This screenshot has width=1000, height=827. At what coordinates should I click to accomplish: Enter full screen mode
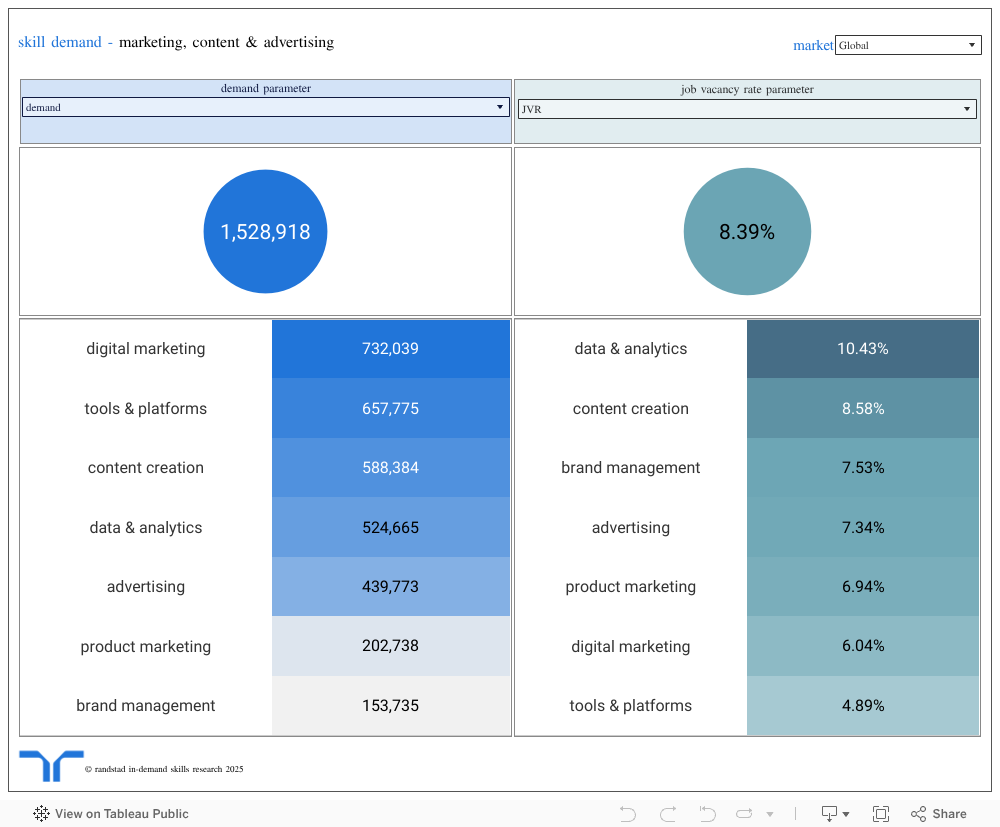click(881, 814)
